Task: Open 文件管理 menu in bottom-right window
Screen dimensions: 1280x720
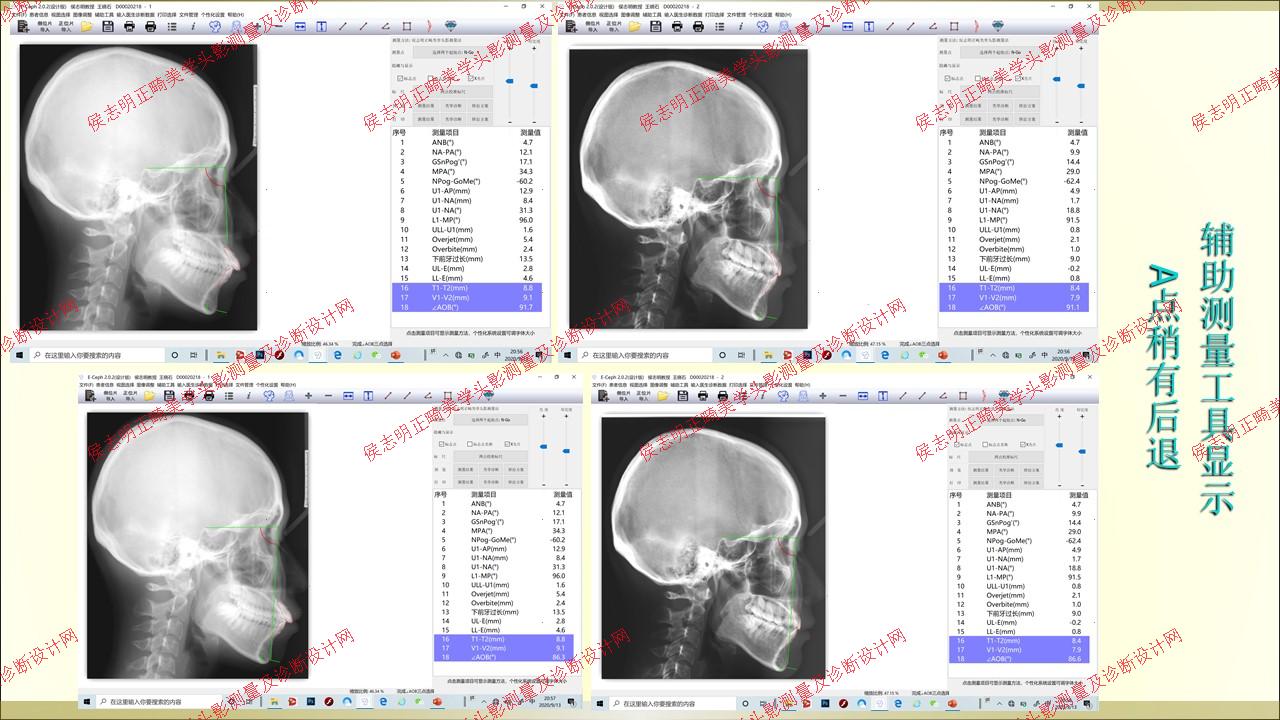Action: pyautogui.click(x=757, y=385)
